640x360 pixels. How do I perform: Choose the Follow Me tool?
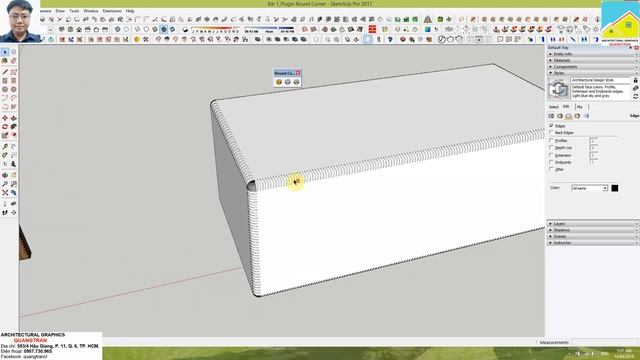tap(13, 127)
